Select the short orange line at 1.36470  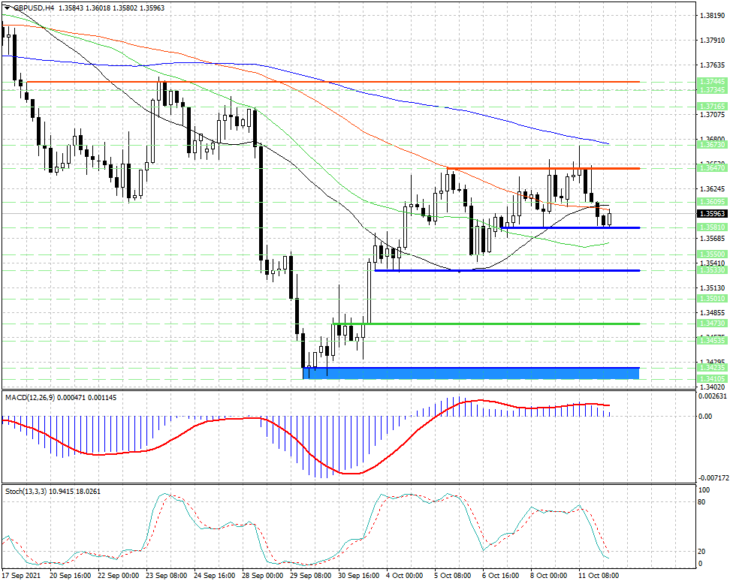point(543,168)
